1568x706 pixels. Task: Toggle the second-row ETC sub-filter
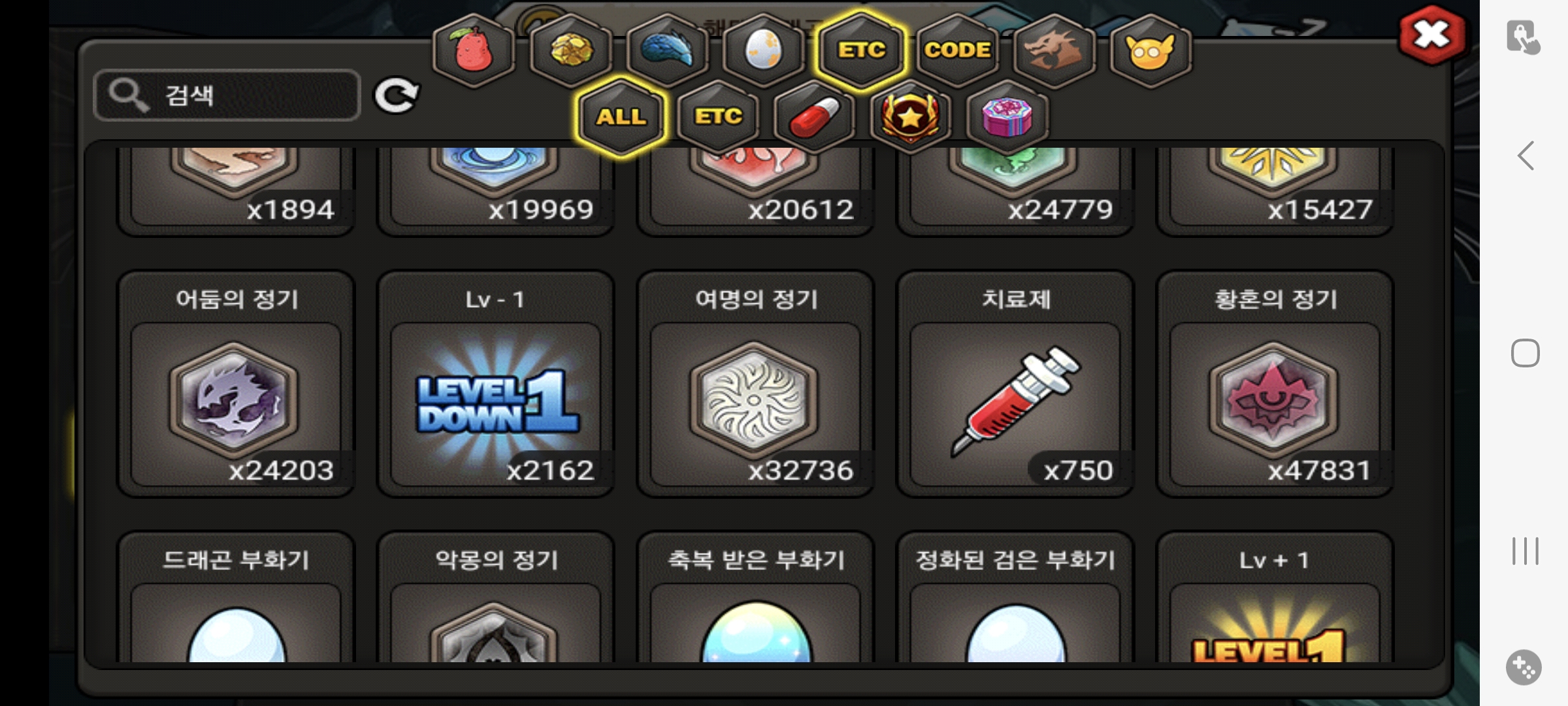click(x=718, y=117)
